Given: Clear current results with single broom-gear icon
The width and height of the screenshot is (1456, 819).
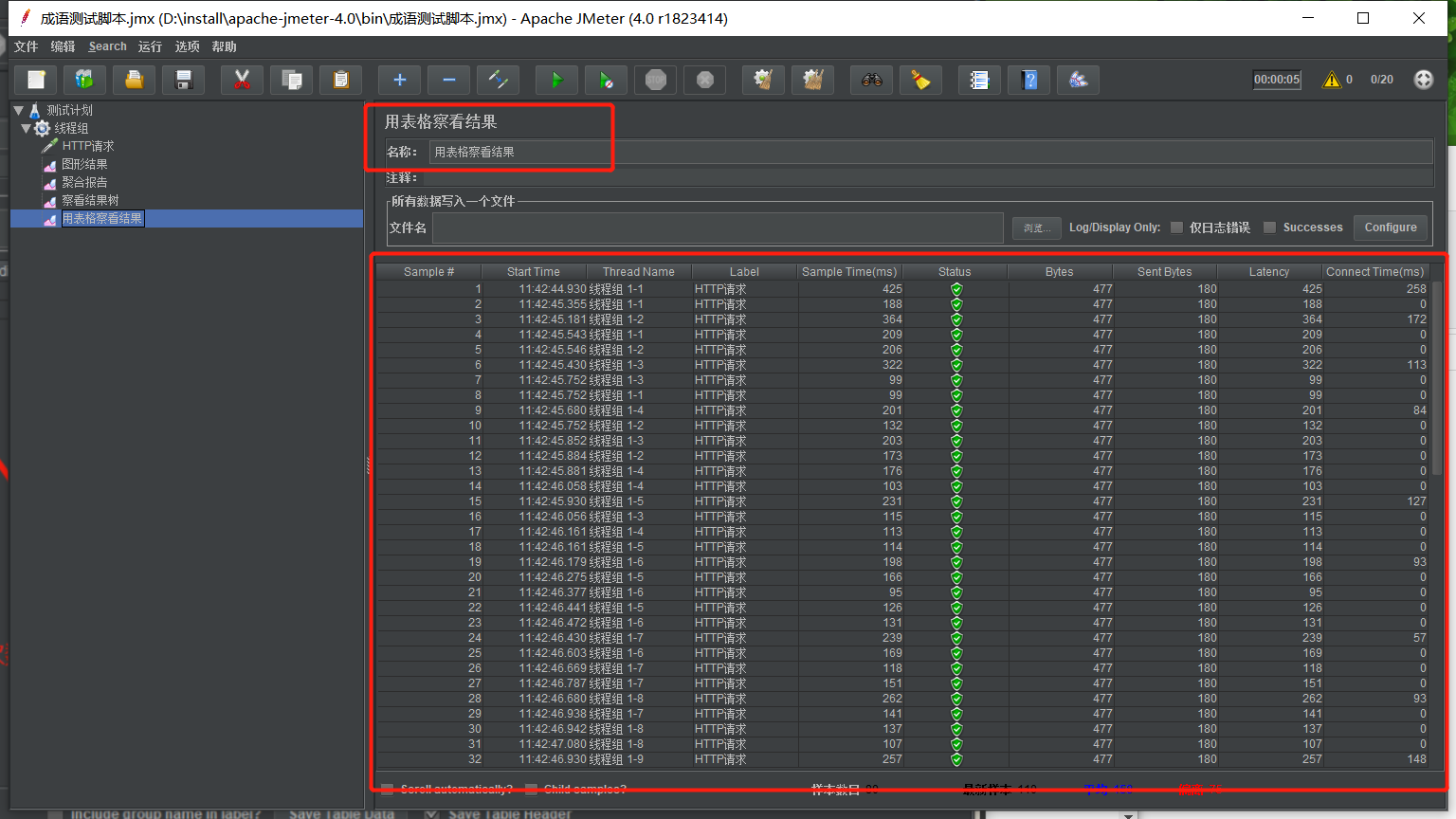Looking at the screenshot, I should [764, 81].
